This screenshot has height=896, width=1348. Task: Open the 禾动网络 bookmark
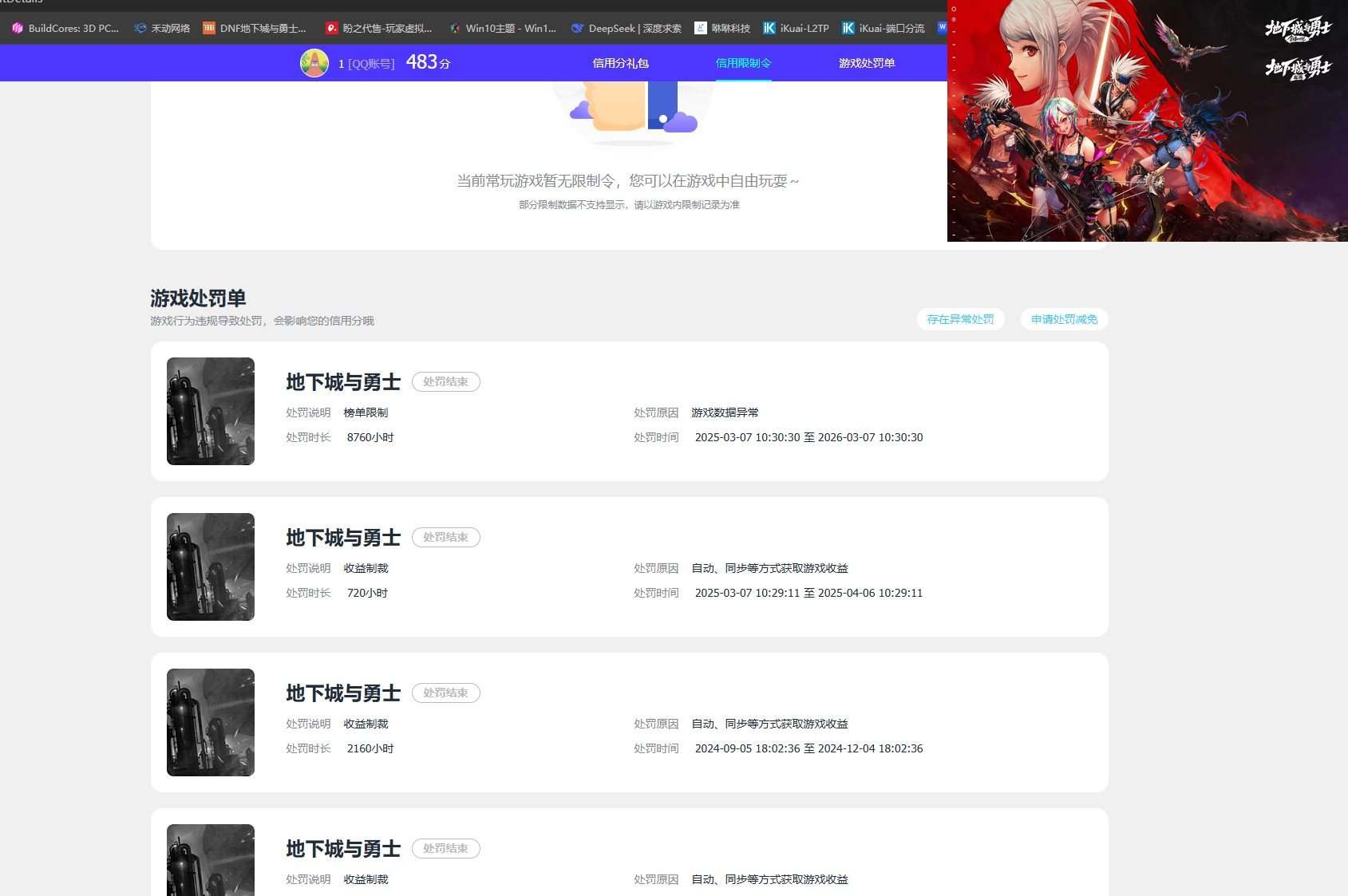(x=162, y=28)
